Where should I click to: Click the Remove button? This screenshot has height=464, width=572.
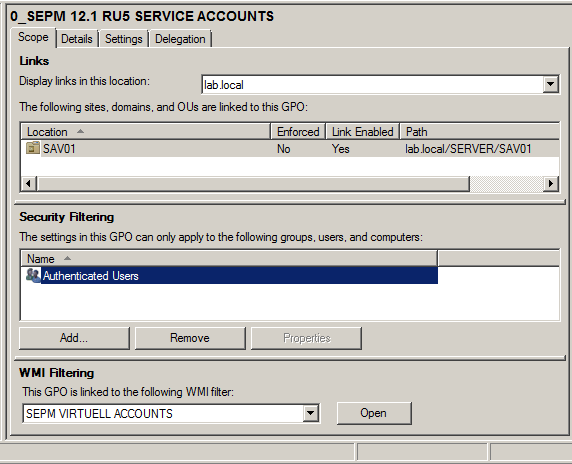click(x=190, y=338)
